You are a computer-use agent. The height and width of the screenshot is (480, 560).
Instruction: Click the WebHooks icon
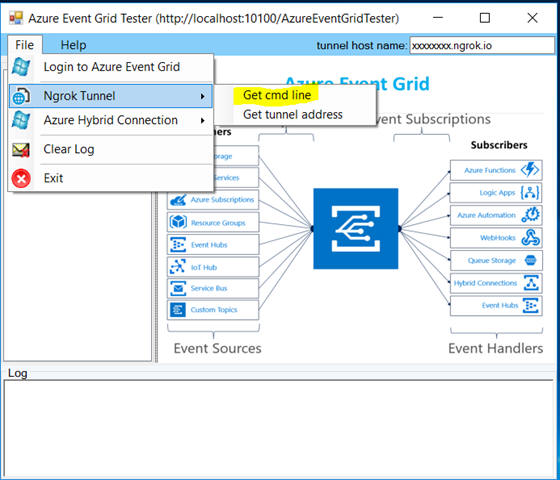531,238
